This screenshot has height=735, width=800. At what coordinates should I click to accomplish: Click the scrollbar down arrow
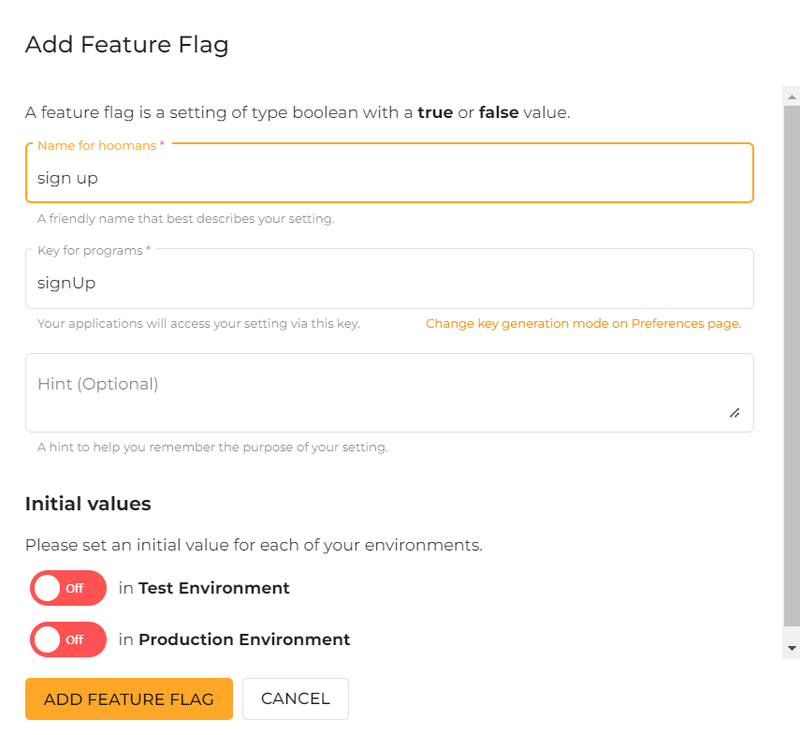pyautogui.click(x=791, y=650)
